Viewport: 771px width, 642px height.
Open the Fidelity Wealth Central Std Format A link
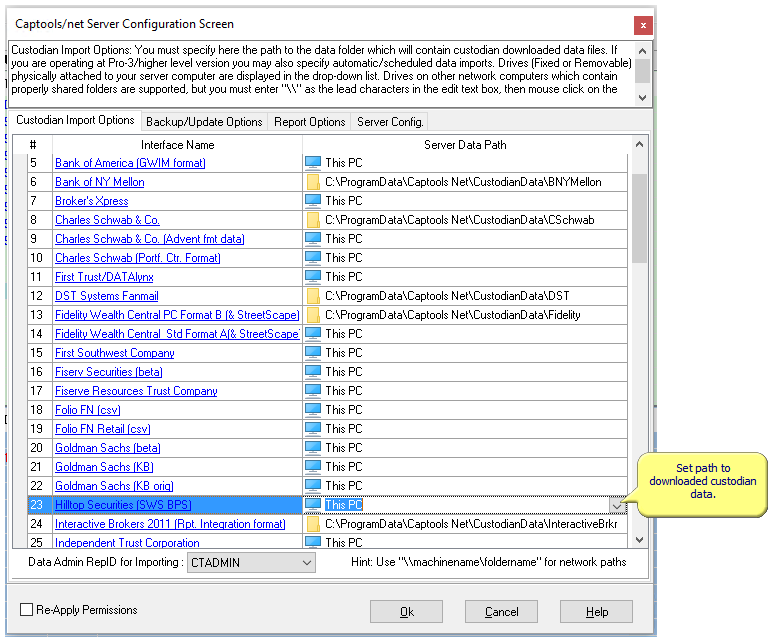[177, 334]
